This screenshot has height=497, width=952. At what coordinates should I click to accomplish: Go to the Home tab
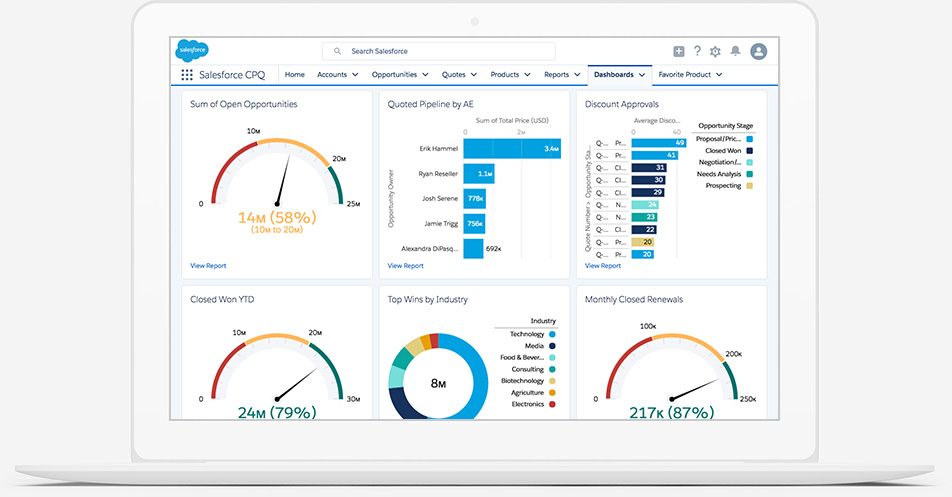pyautogui.click(x=294, y=75)
